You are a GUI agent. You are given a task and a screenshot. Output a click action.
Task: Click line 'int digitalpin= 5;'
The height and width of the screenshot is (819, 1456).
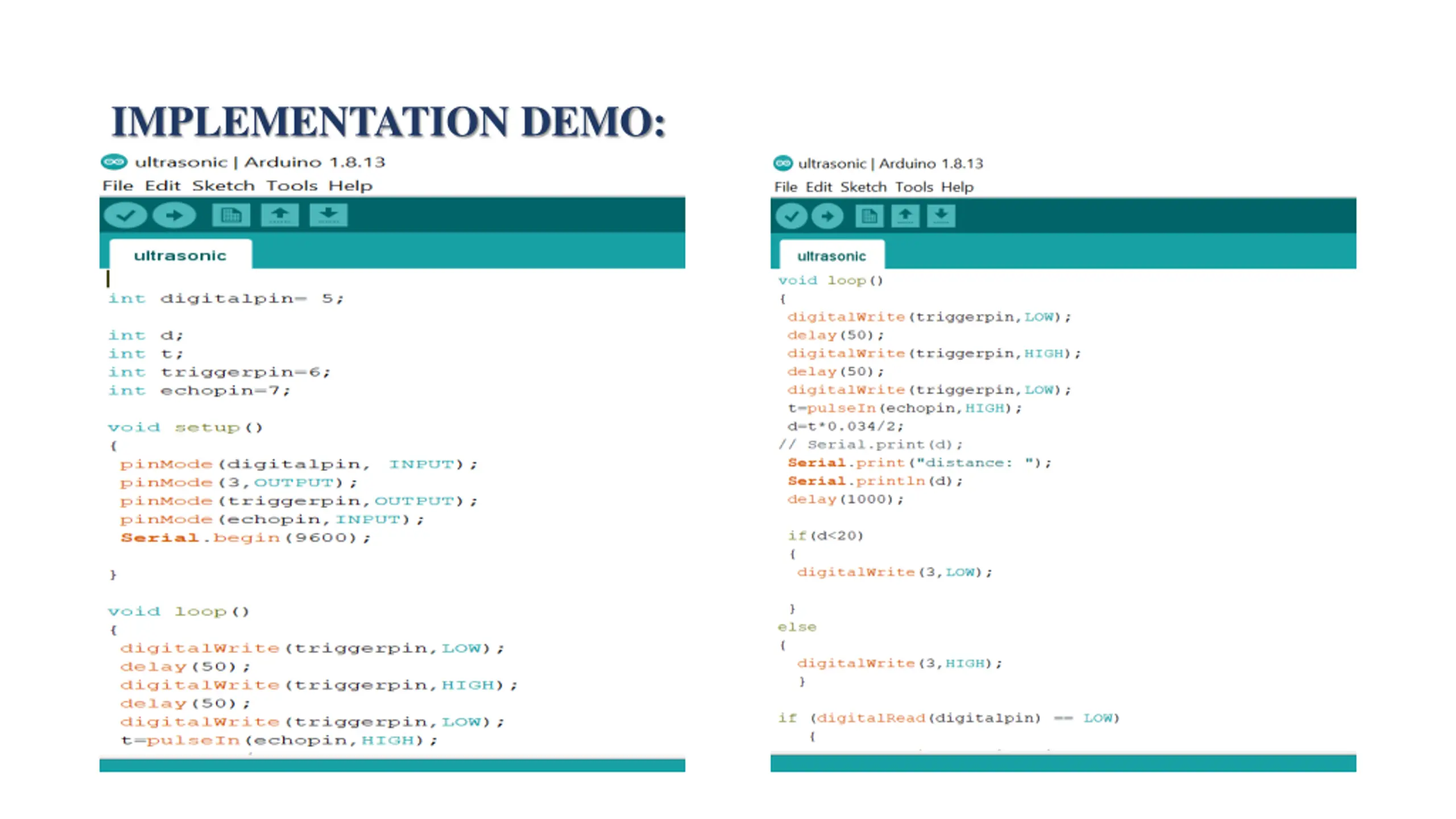[x=226, y=299]
